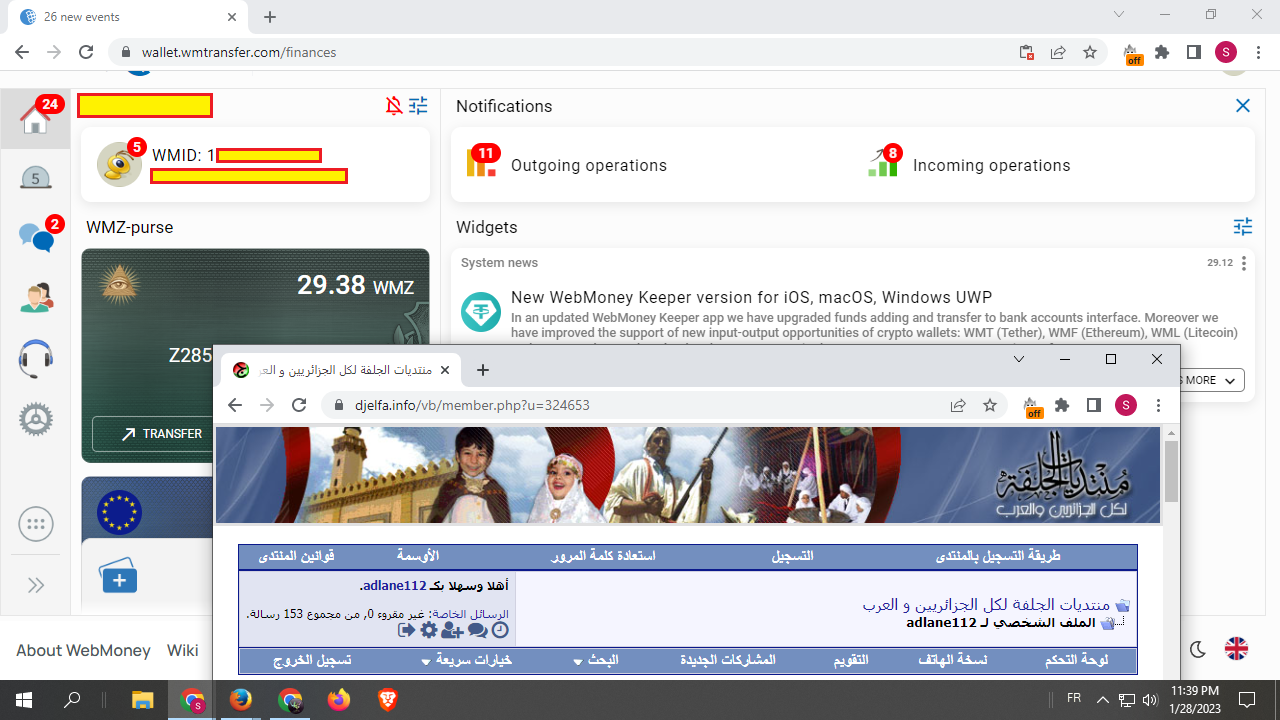
Task: Change language via UK flag icon
Action: [x=1237, y=649]
